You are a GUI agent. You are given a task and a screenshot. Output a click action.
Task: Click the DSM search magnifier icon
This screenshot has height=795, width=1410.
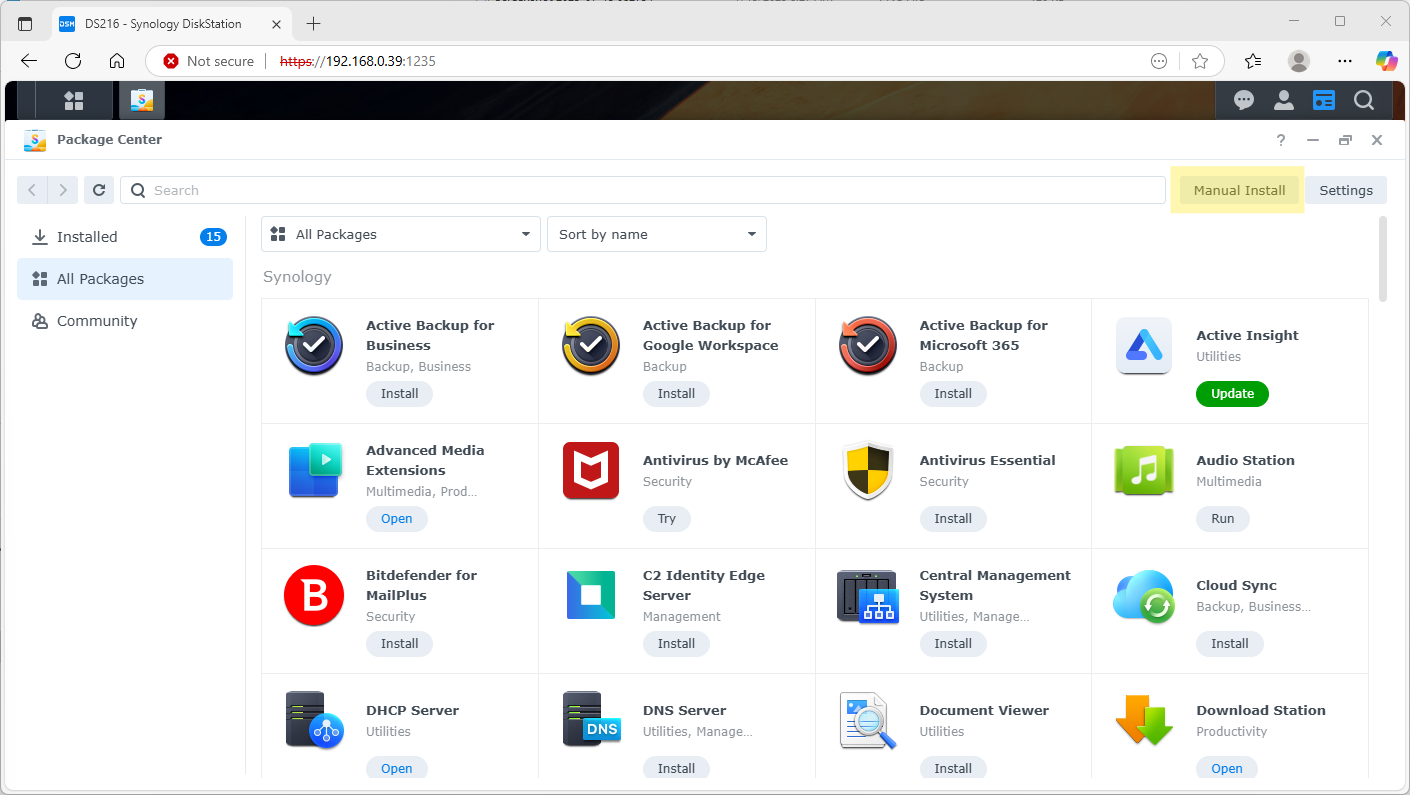tap(1363, 100)
